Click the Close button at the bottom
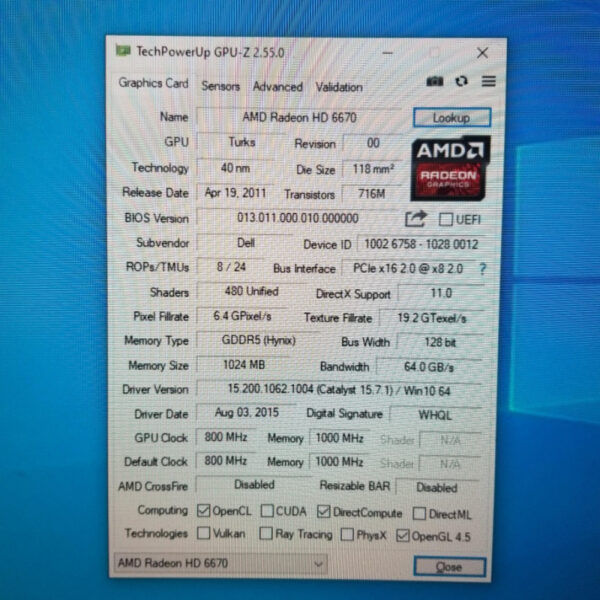 coord(450,566)
